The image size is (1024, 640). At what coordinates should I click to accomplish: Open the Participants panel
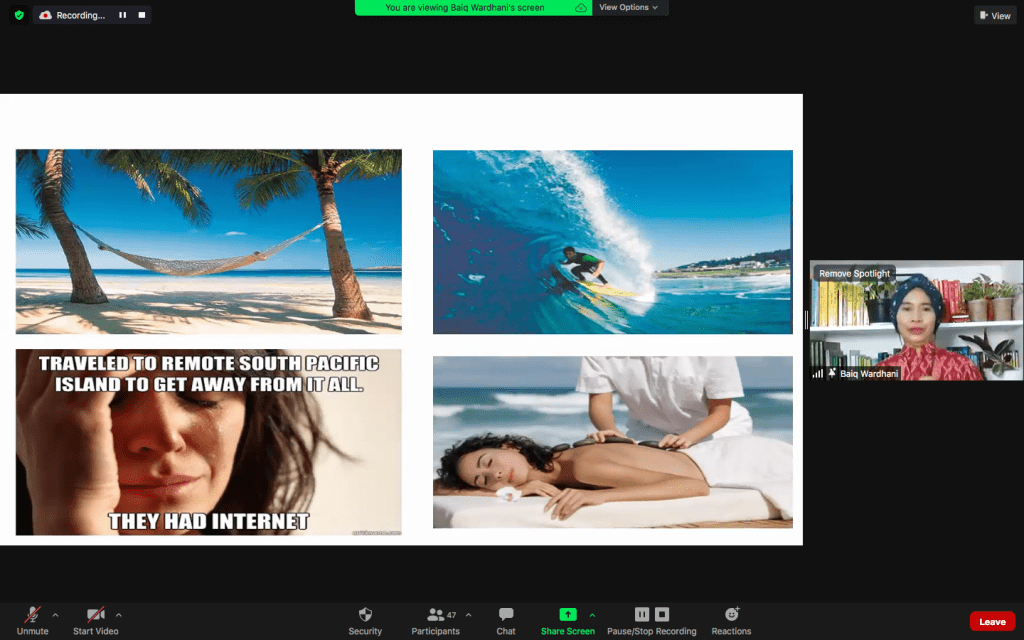pyautogui.click(x=435, y=620)
